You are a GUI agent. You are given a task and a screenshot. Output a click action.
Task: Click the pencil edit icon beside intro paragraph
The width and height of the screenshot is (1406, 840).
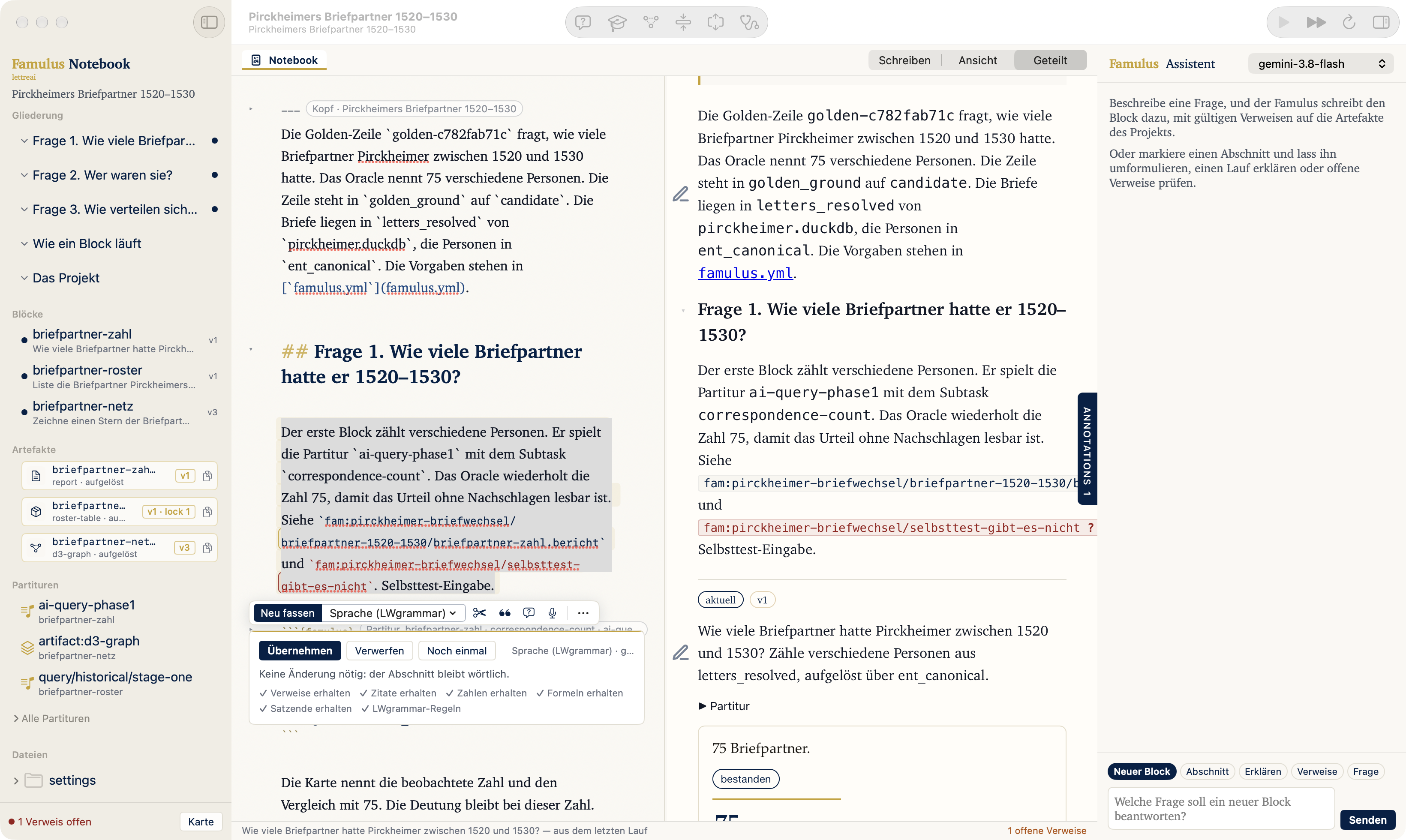pyautogui.click(x=680, y=194)
